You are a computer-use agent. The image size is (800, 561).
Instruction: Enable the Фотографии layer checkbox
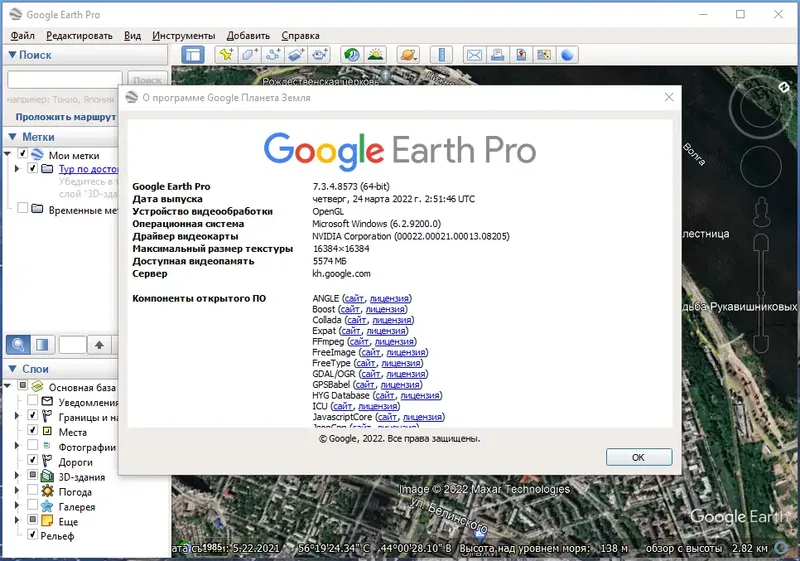(x=32, y=445)
